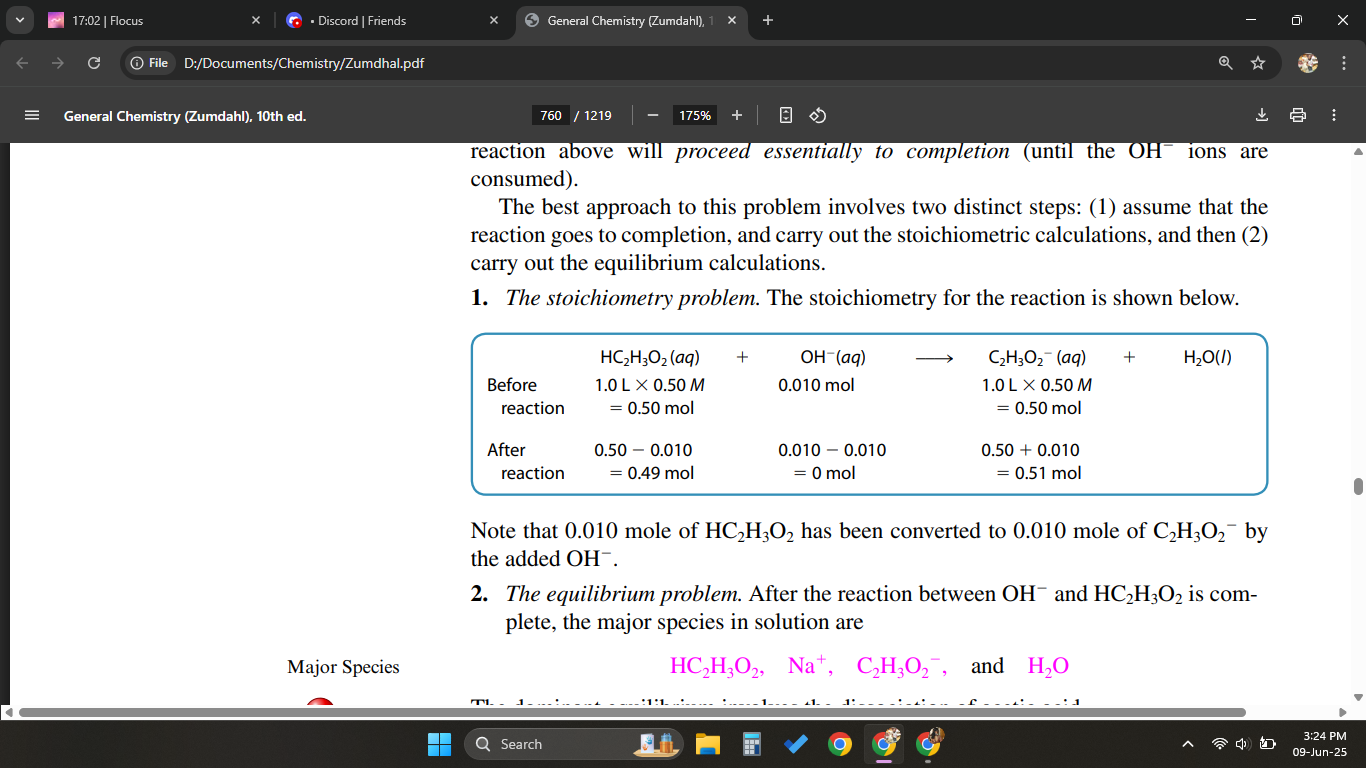This screenshot has width=1366, height=768.
Task: Click 'The equilibrium problem.' heading
Action: (x=624, y=594)
